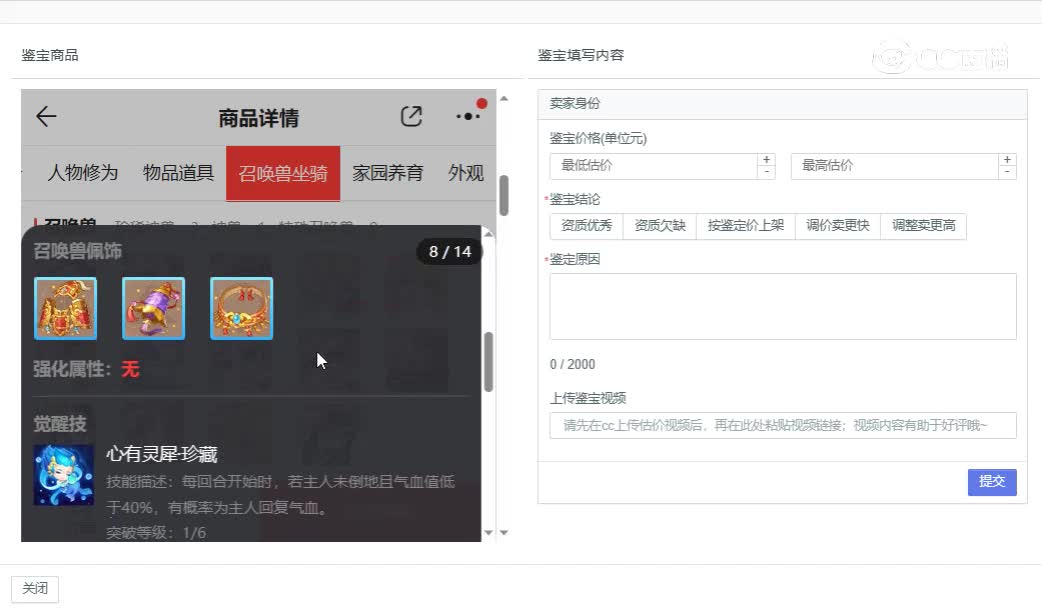Click the back arrow on 商品详情 page
The width and height of the screenshot is (1042, 608).
click(x=45, y=116)
